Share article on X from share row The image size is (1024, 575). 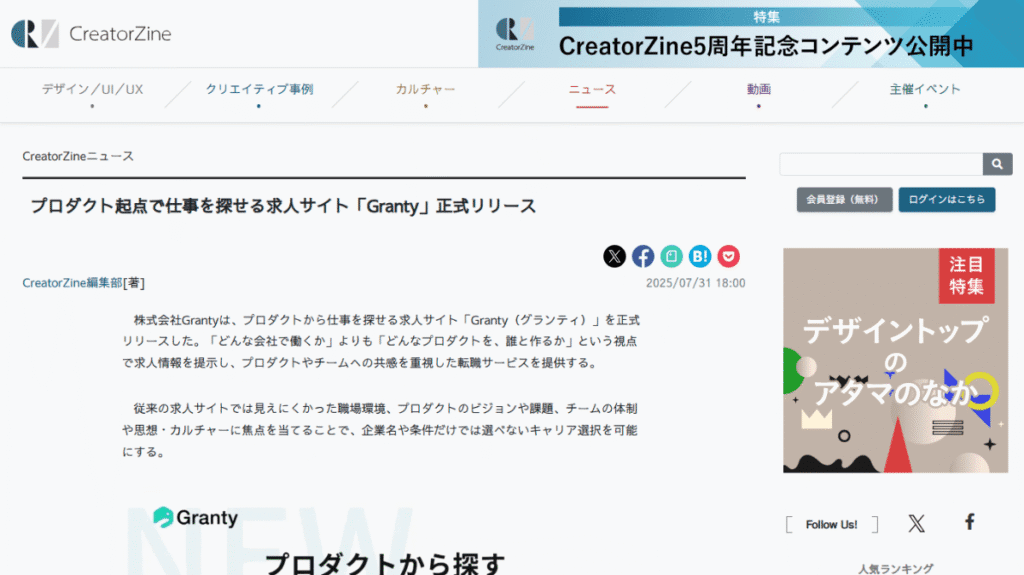615,256
